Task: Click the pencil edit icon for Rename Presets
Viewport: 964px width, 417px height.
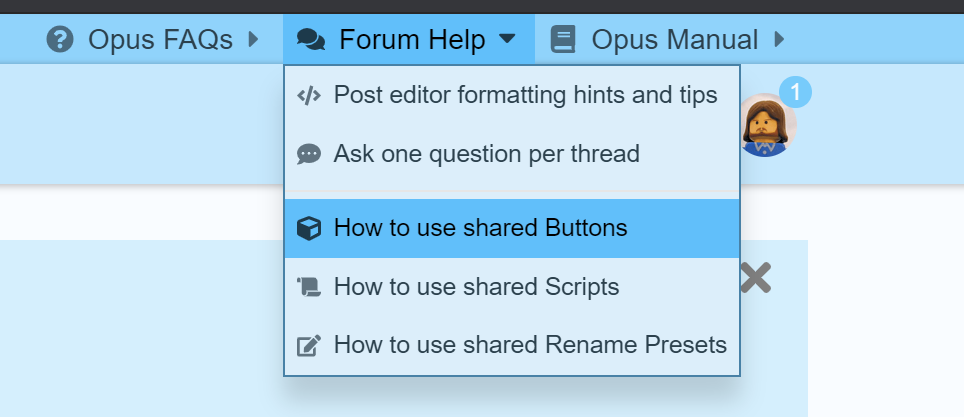Action: pos(309,345)
